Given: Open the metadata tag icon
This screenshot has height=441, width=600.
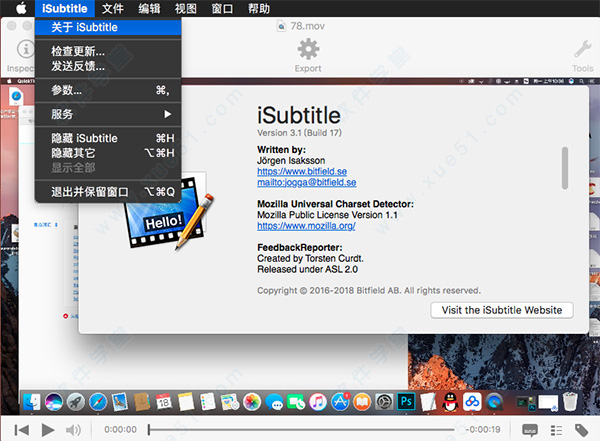Looking at the screenshot, I should click(x=581, y=430).
